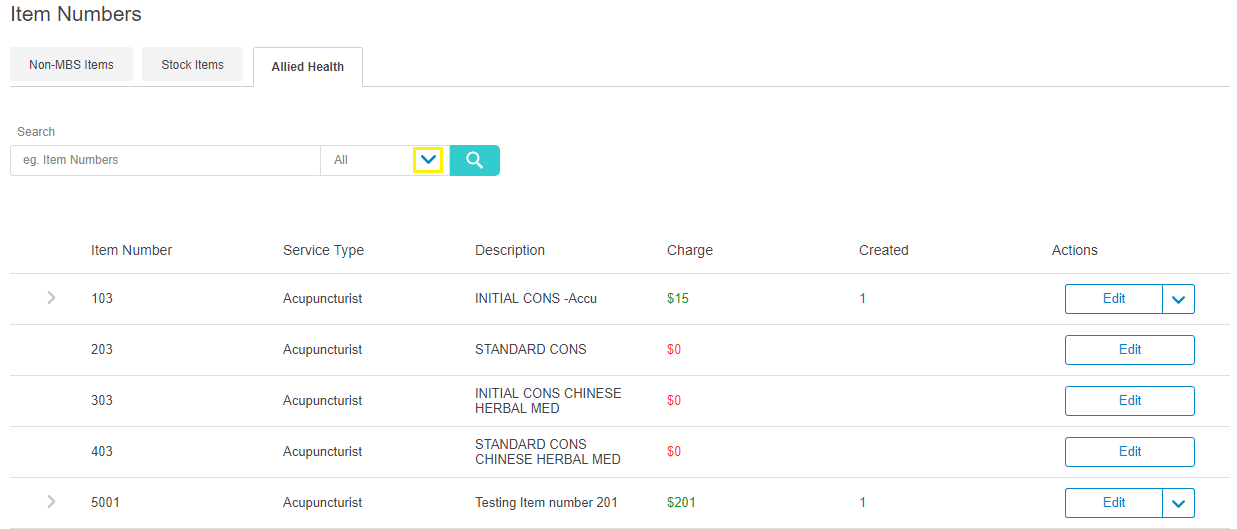
Task: Select item number 203 cell
Action: 102,350
